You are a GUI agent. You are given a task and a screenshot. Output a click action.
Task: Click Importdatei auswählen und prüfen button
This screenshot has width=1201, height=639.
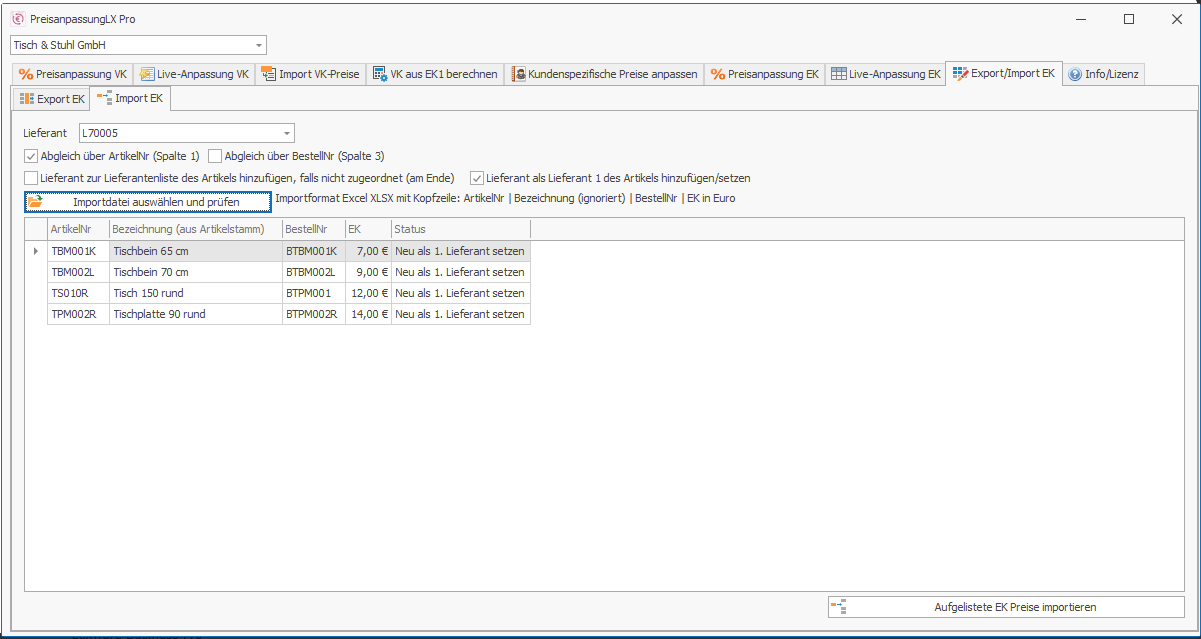[148, 202]
